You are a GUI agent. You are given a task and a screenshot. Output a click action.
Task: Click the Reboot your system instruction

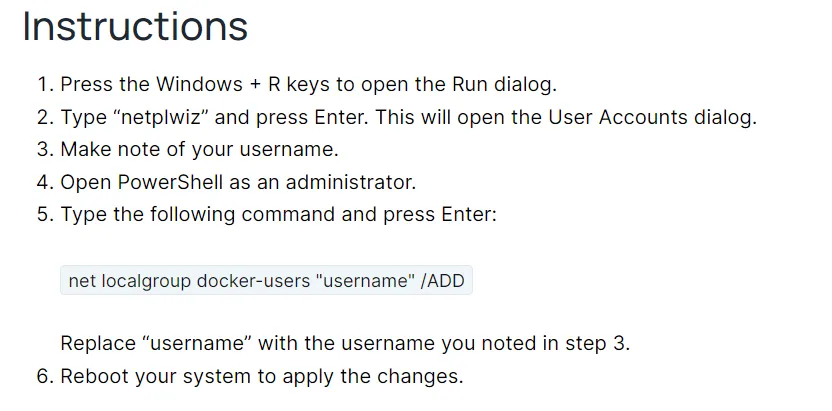pyautogui.click(x=262, y=376)
